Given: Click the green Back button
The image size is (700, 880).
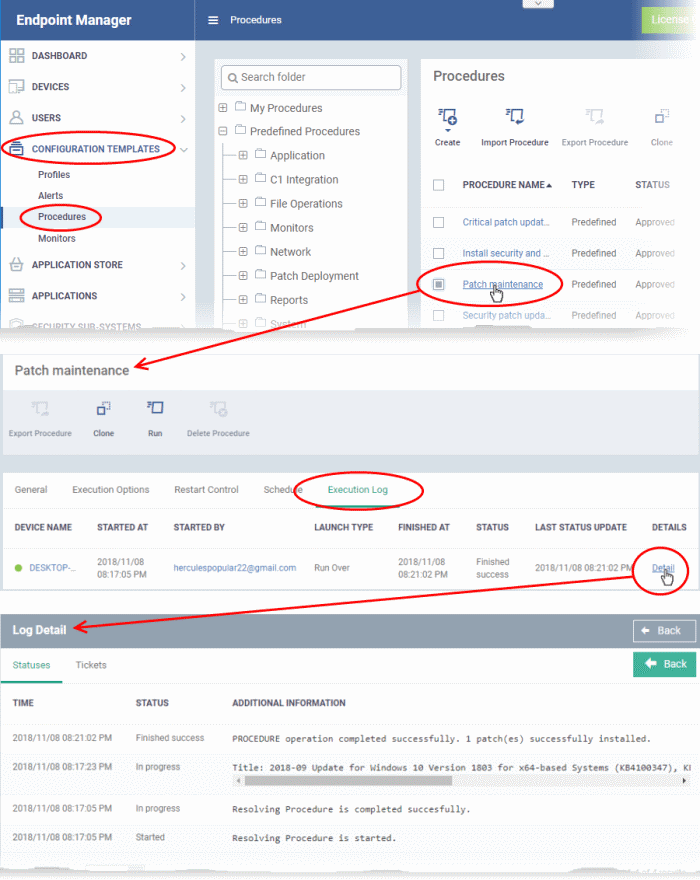Looking at the screenshot, I should tap(665, 664).
